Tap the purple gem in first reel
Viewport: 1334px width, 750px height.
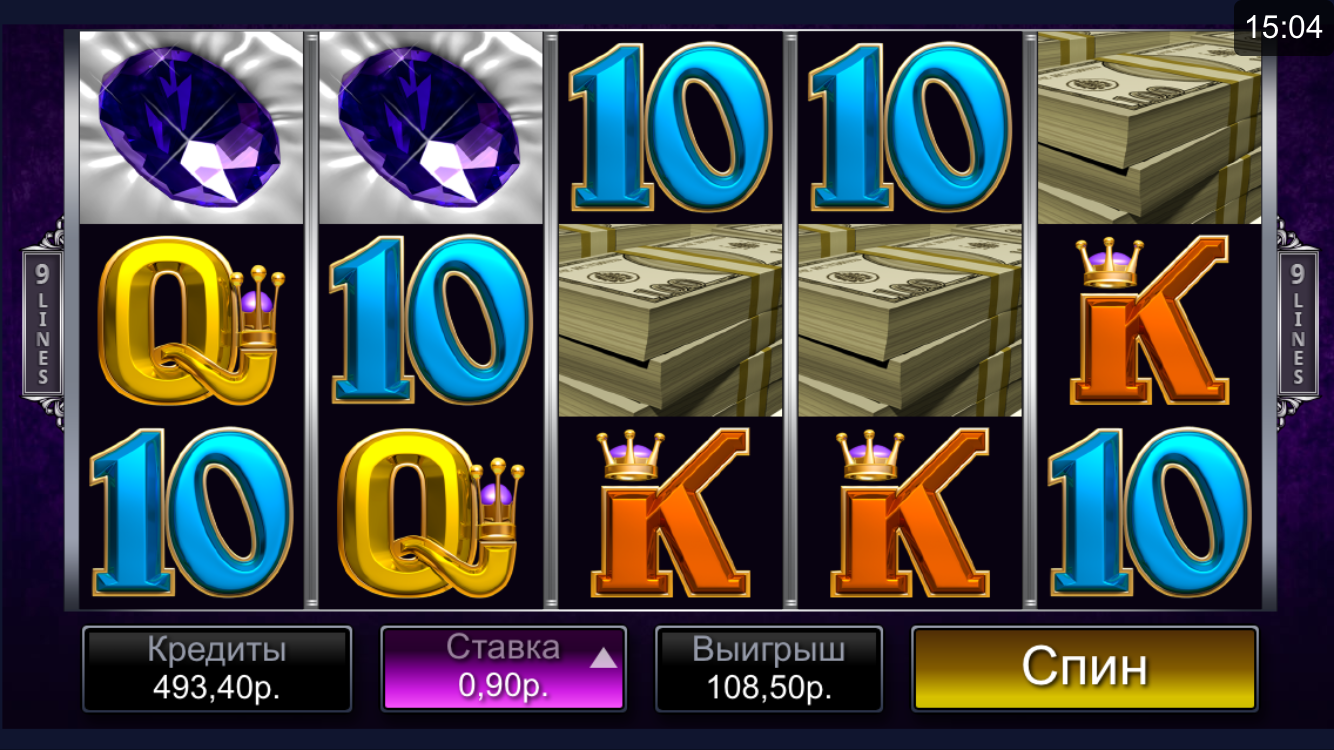(x=191, y=127)
